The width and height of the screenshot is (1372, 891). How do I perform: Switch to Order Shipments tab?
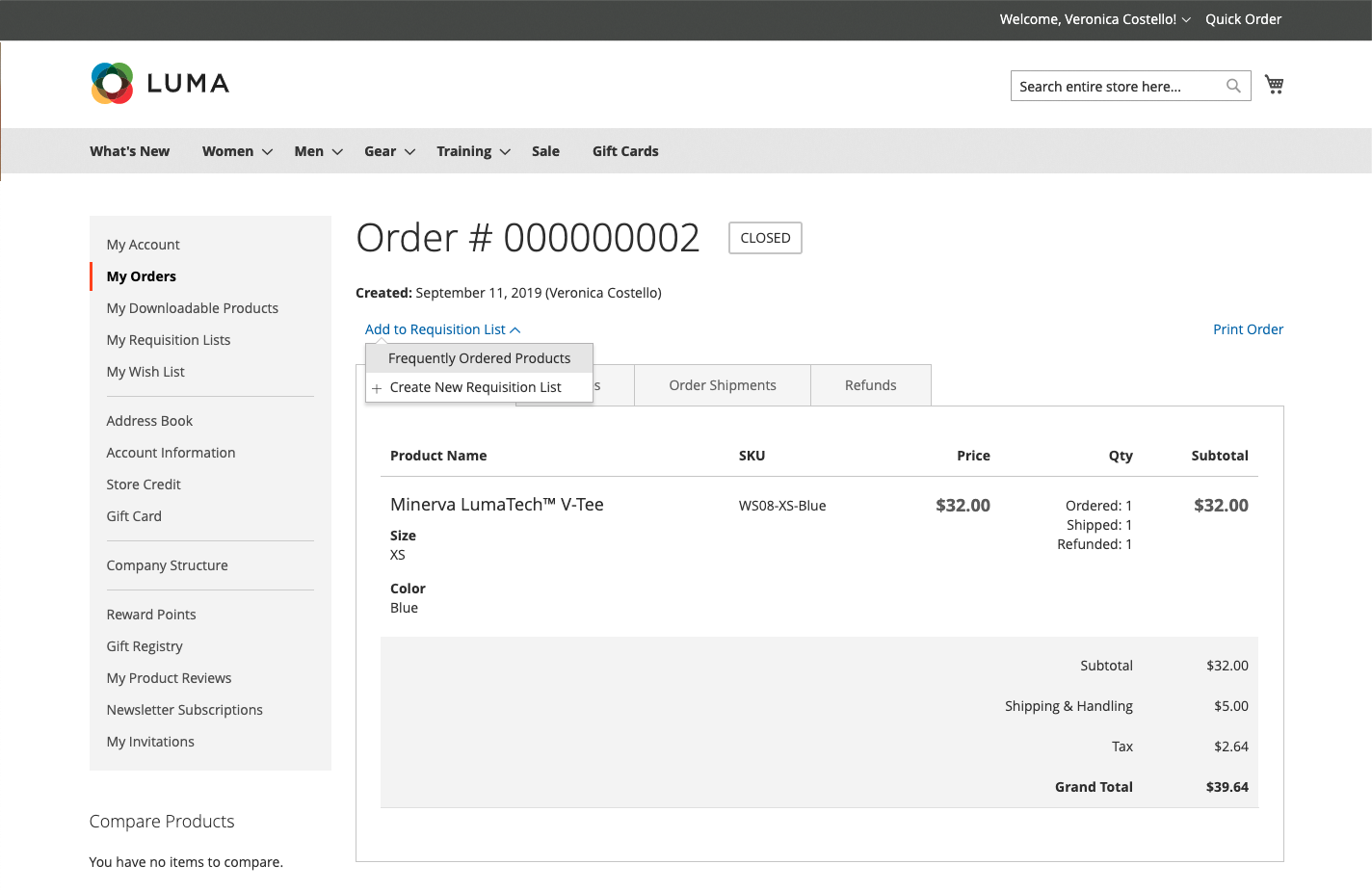(723, 385)
